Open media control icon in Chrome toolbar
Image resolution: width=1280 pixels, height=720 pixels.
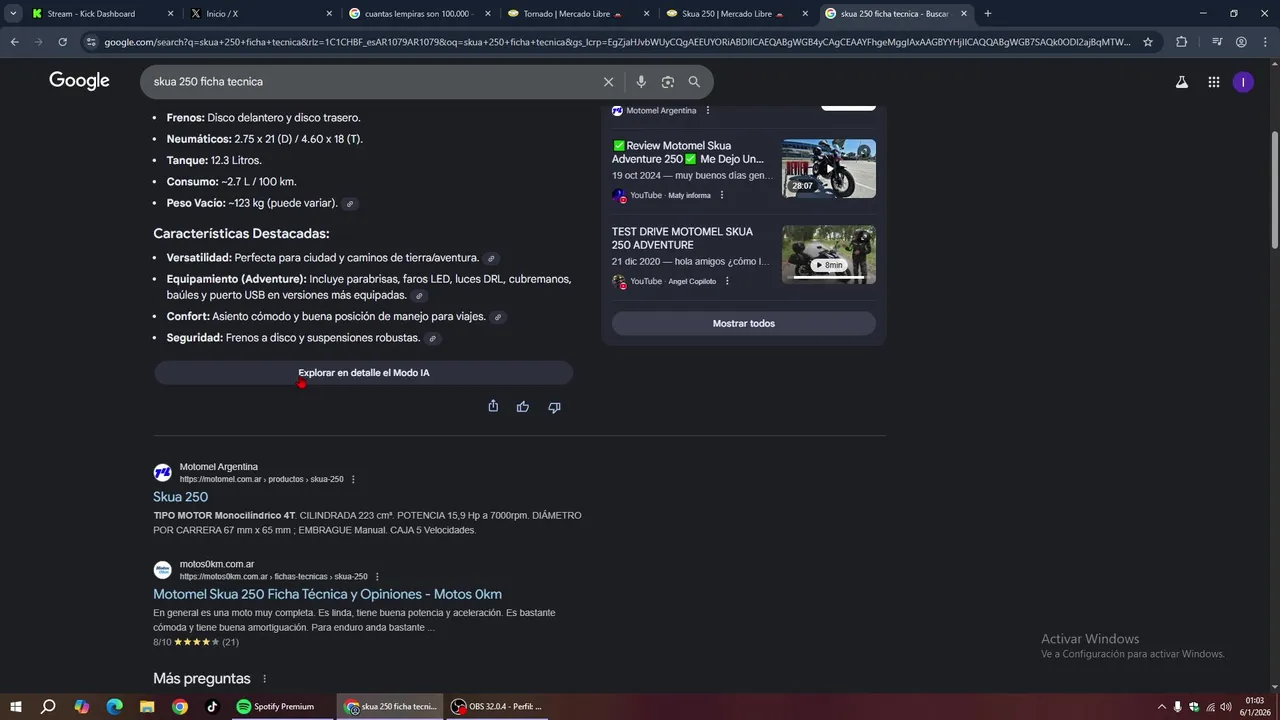(x=1216, y=42)
